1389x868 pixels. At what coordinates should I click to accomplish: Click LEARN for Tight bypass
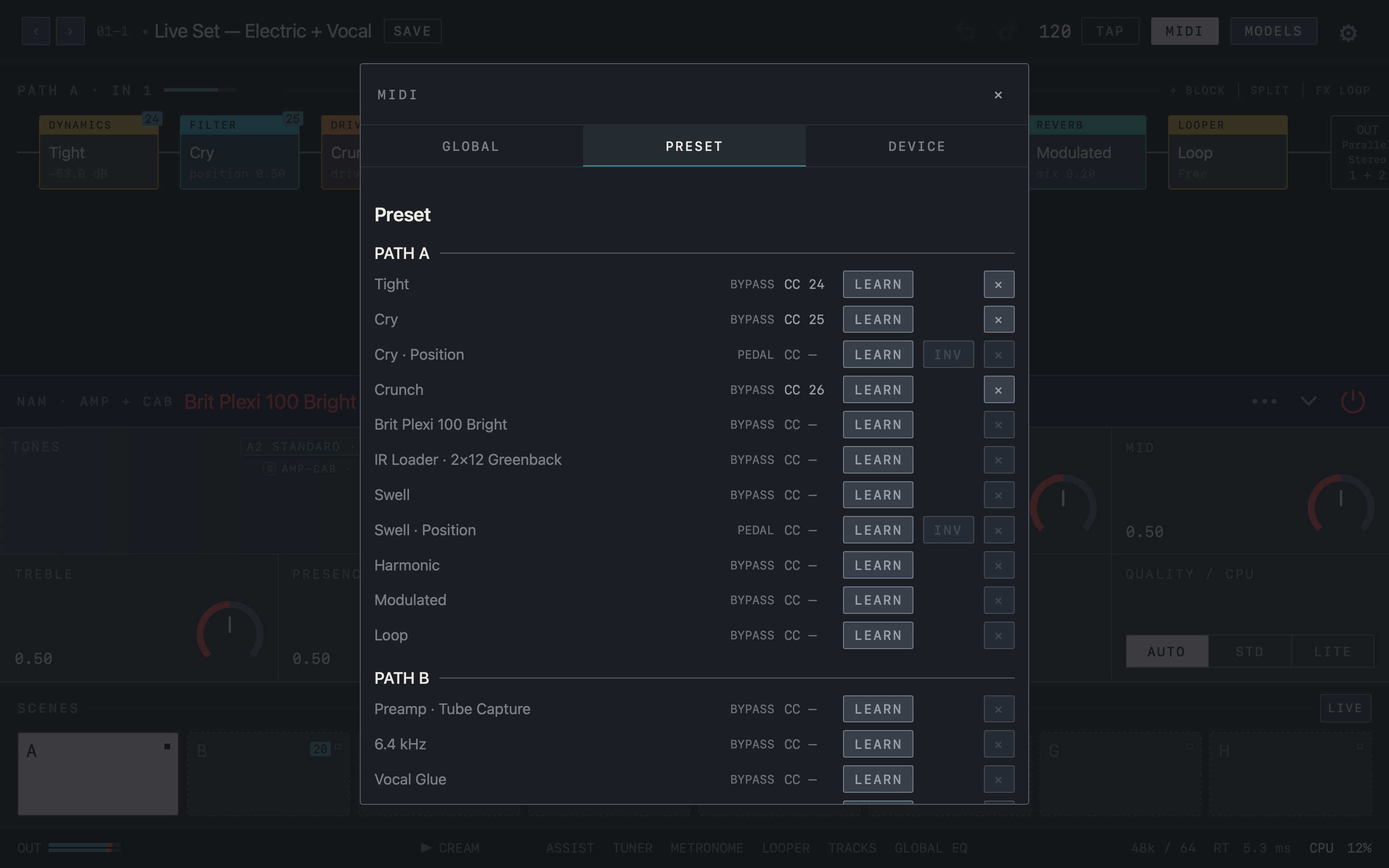(x=878, y=284)
